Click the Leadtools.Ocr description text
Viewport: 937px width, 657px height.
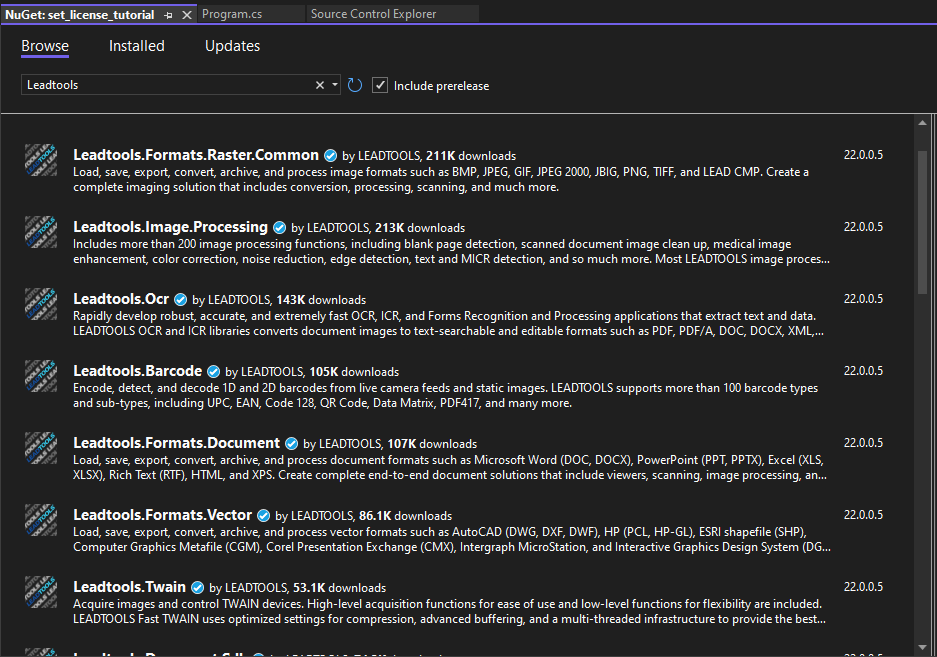(448, 323)
